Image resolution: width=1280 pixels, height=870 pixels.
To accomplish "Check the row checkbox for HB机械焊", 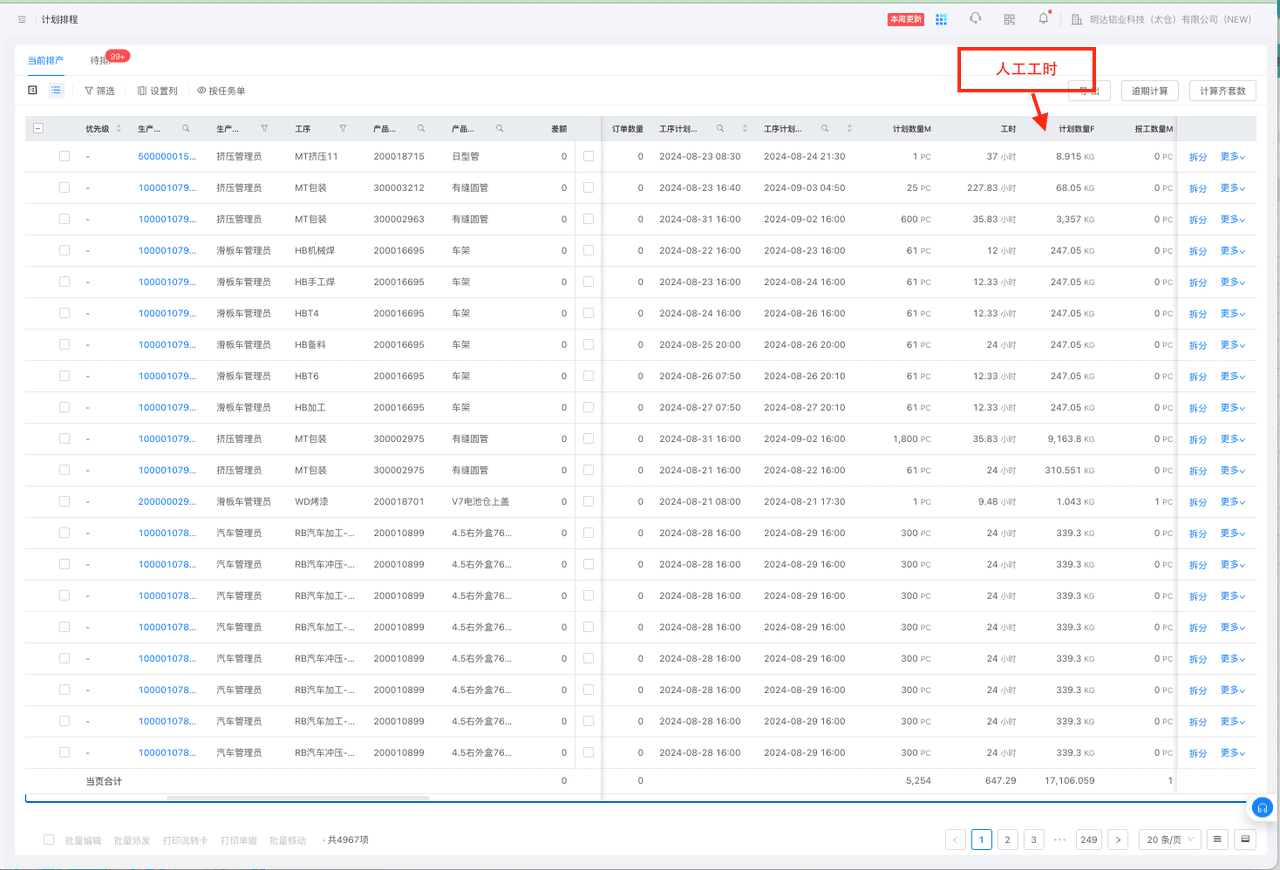I will tap(64, 250).
